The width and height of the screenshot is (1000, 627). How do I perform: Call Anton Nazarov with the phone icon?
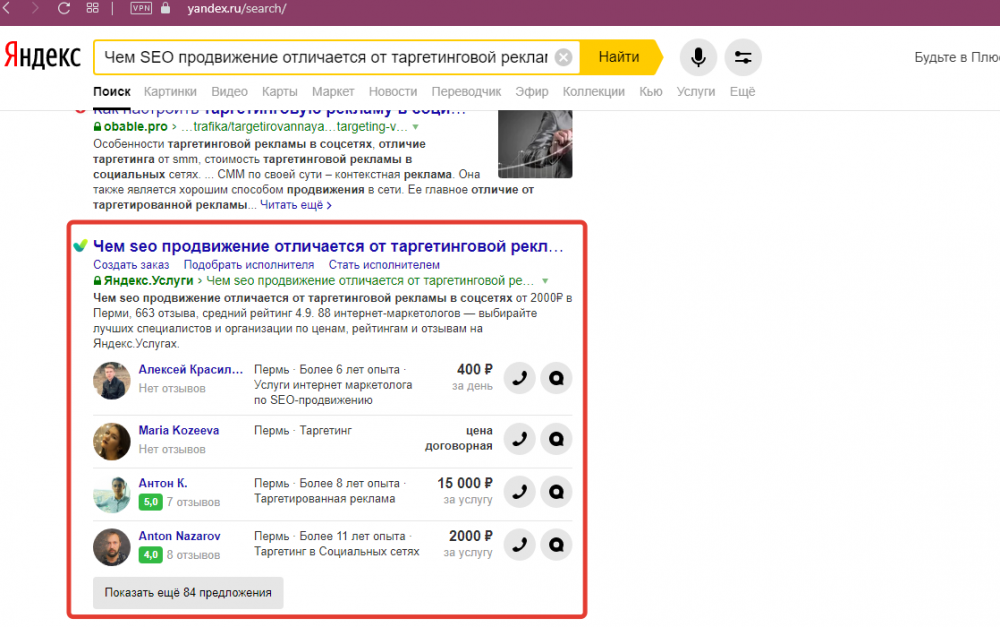520,545
